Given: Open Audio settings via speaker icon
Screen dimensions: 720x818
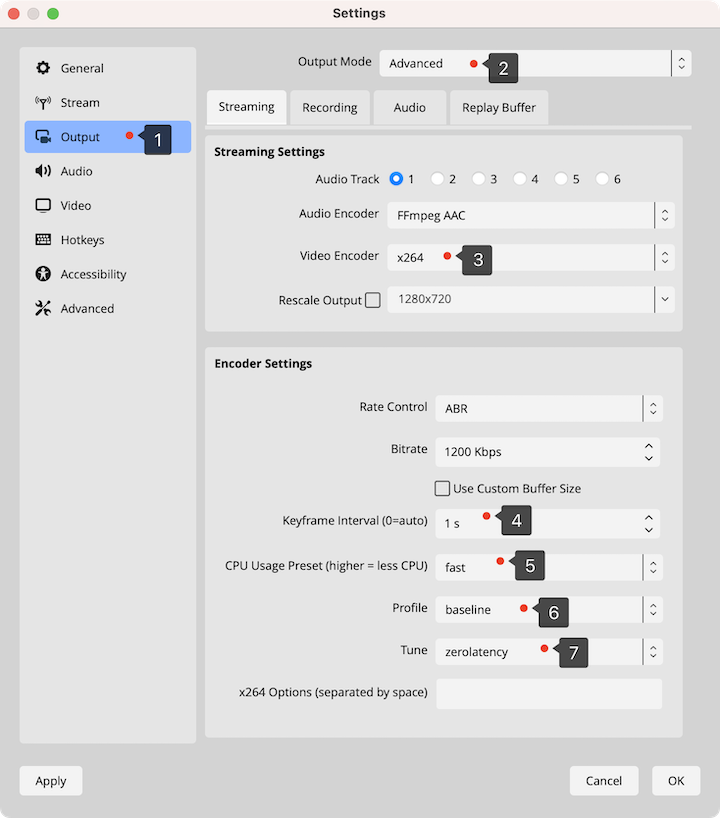Looking at the screenshot, I should click(43, 171).
